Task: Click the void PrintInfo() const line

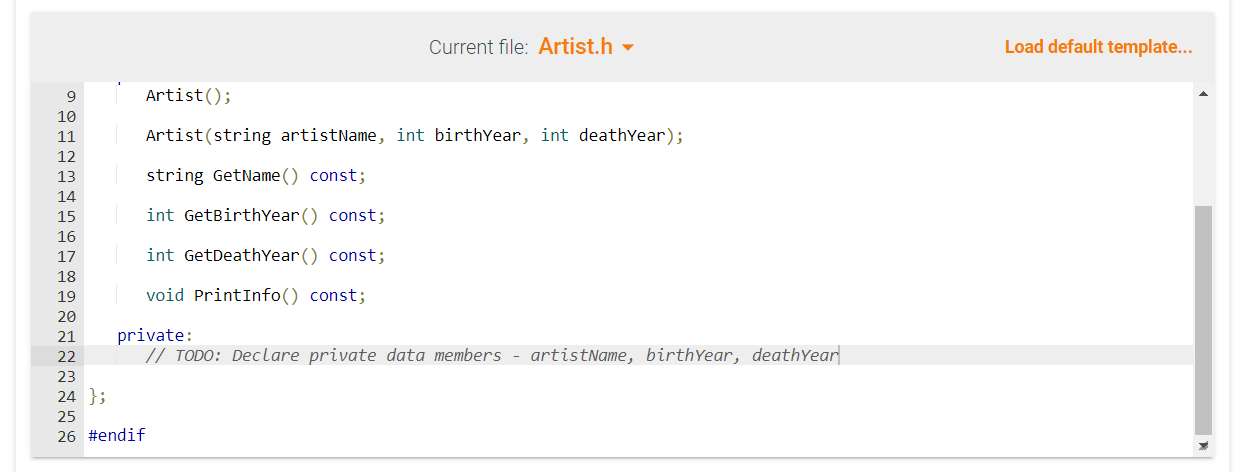Action: point(256,296)
